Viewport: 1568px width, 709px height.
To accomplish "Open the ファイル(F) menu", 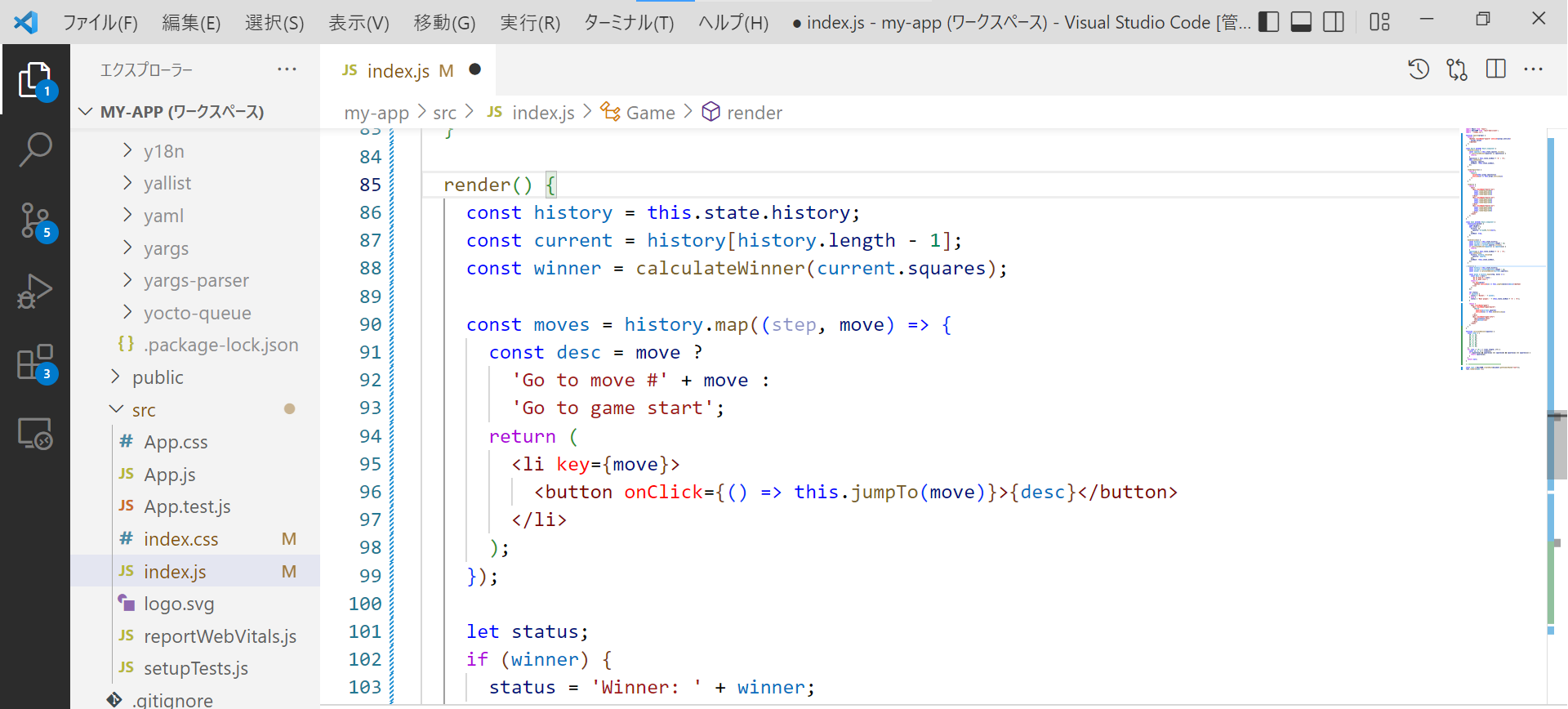I will pyautogui.click(x=100, y=22).
